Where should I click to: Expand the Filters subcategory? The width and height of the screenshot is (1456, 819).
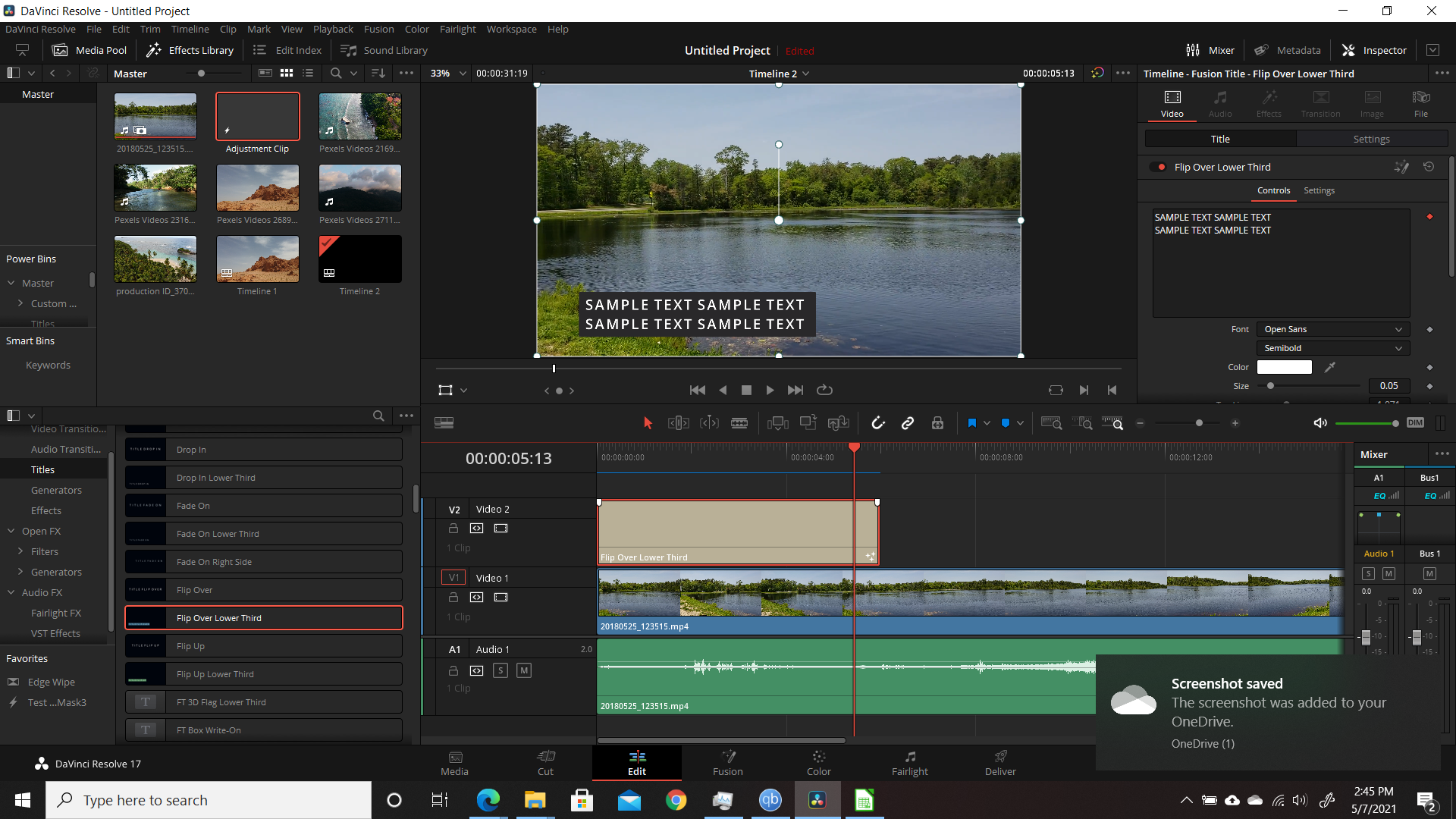[x=20, y=551]
